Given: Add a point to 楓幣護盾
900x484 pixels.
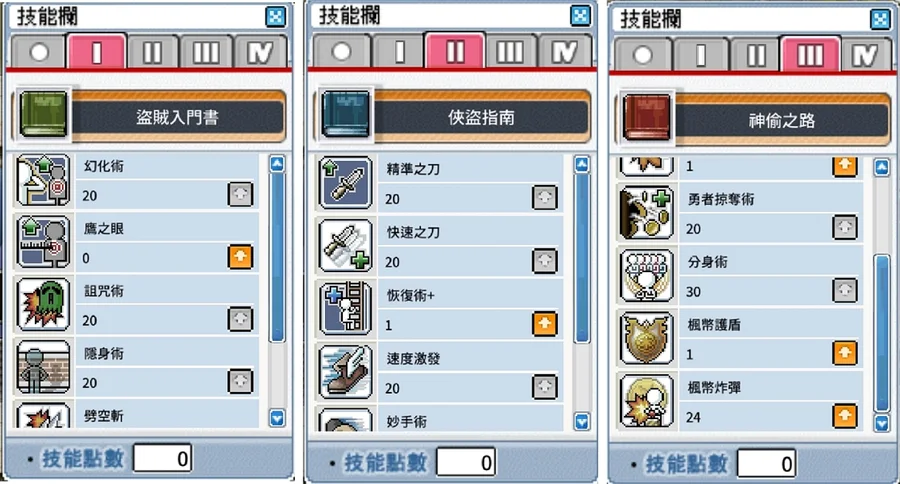Looking at the screenshot, I should tap(844, 353).
